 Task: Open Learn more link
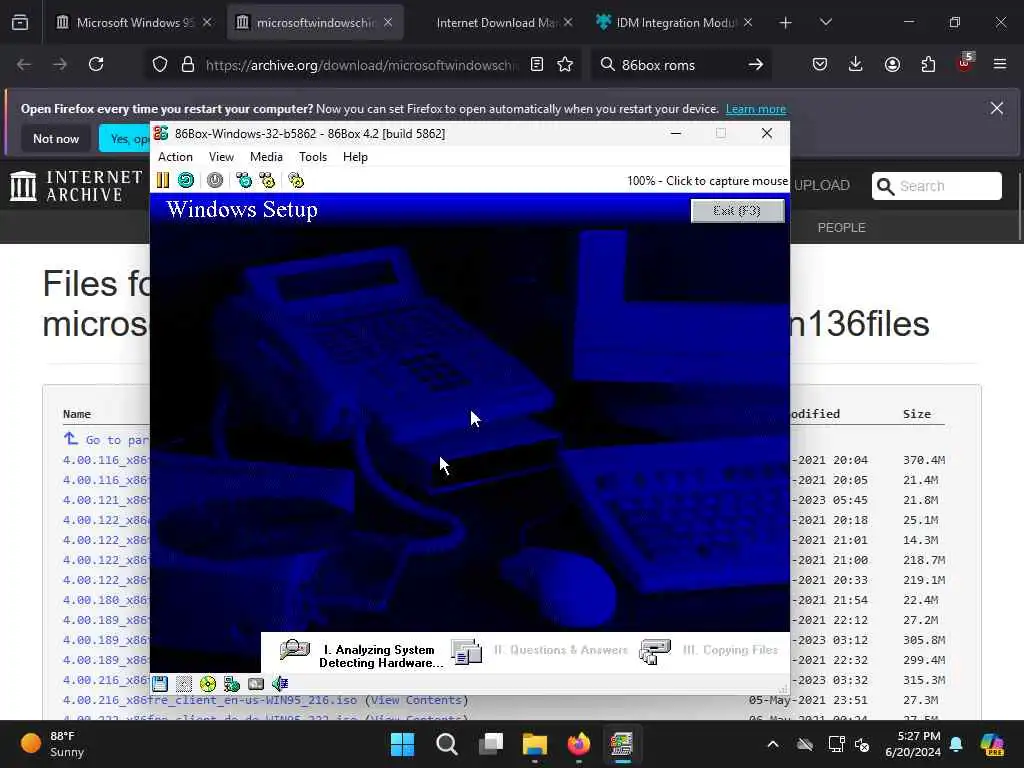756,109
